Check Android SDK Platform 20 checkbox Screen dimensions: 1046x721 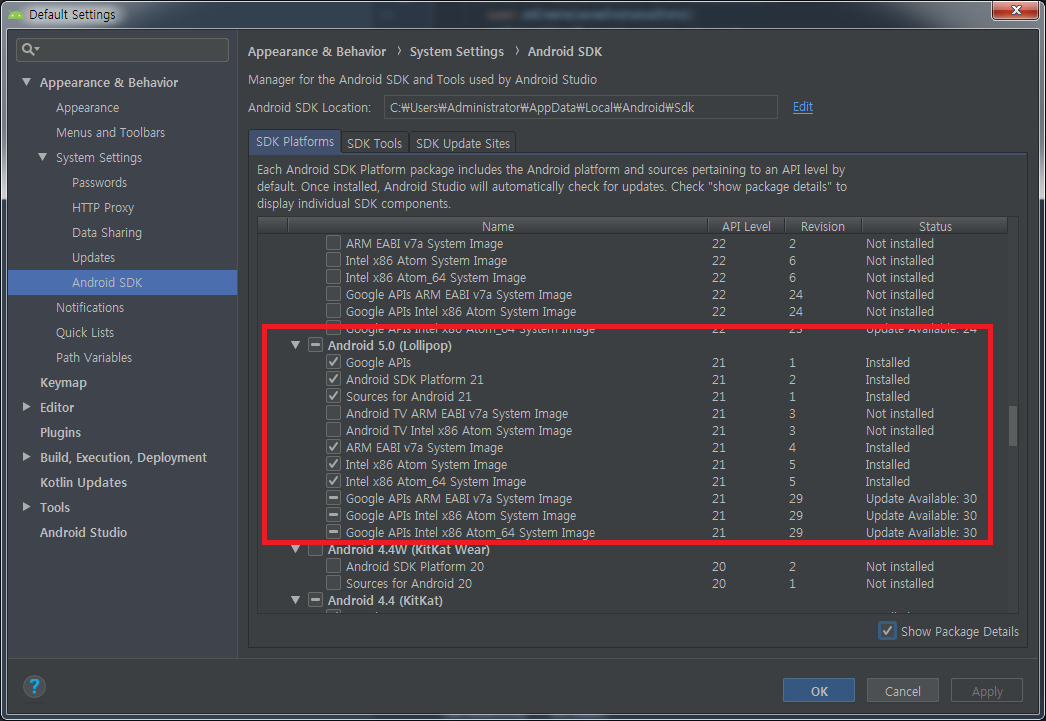coord(334,566)
